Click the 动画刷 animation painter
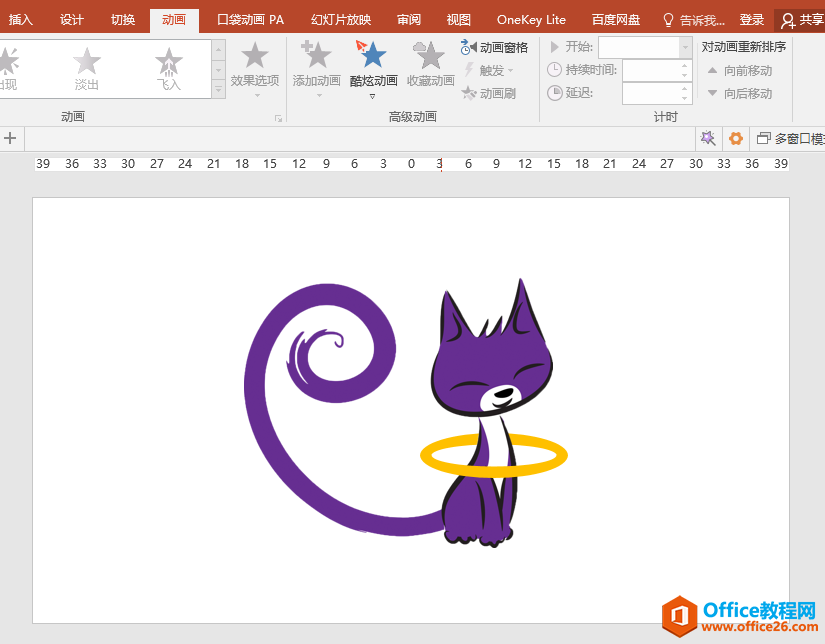Viewport: 825px width, 644px height. coord(489,93)
